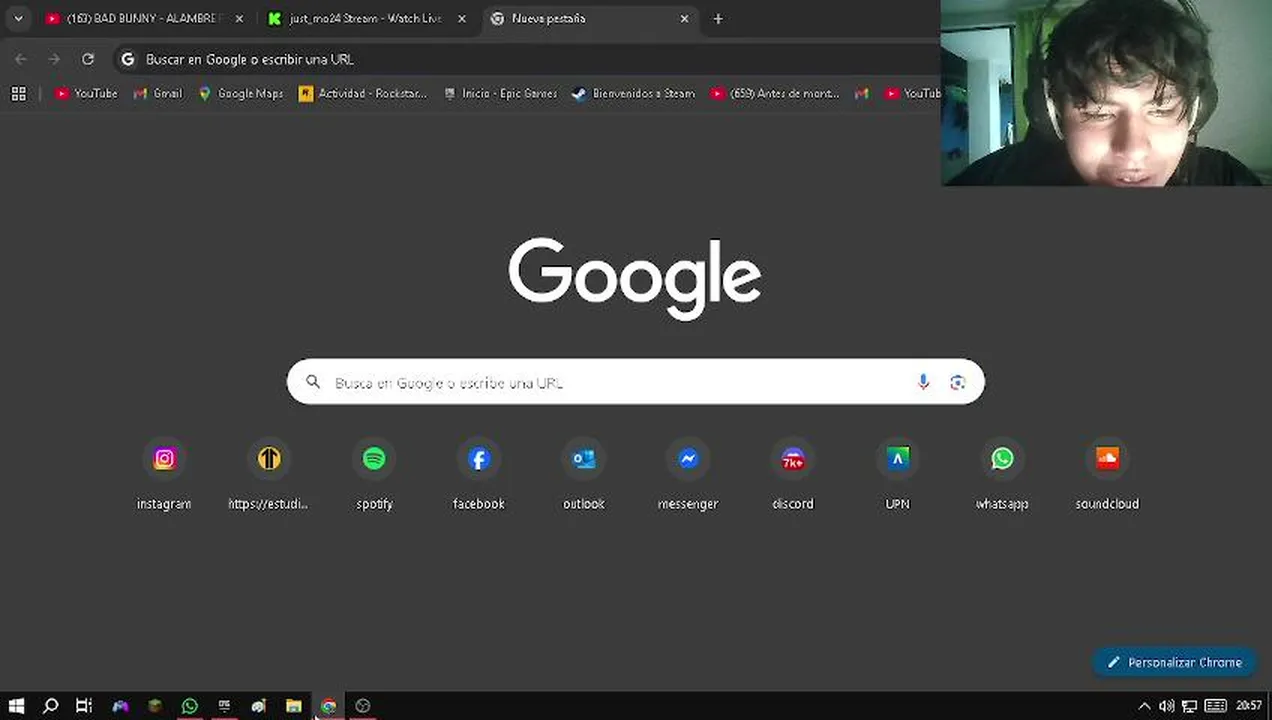1272x720 pixels.
Task: Open the volume control in tray
Action: 1166,706
